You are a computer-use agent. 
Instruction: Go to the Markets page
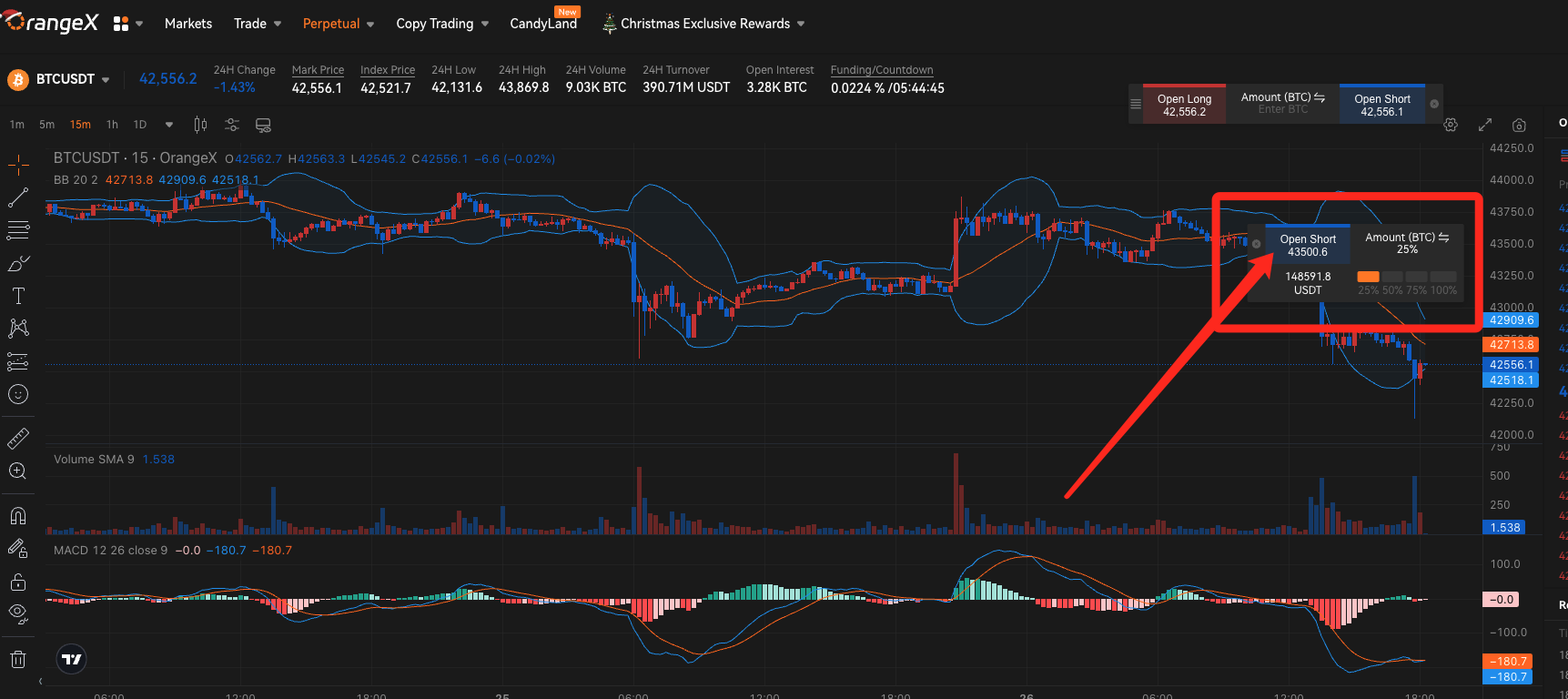tap(188, 24)
